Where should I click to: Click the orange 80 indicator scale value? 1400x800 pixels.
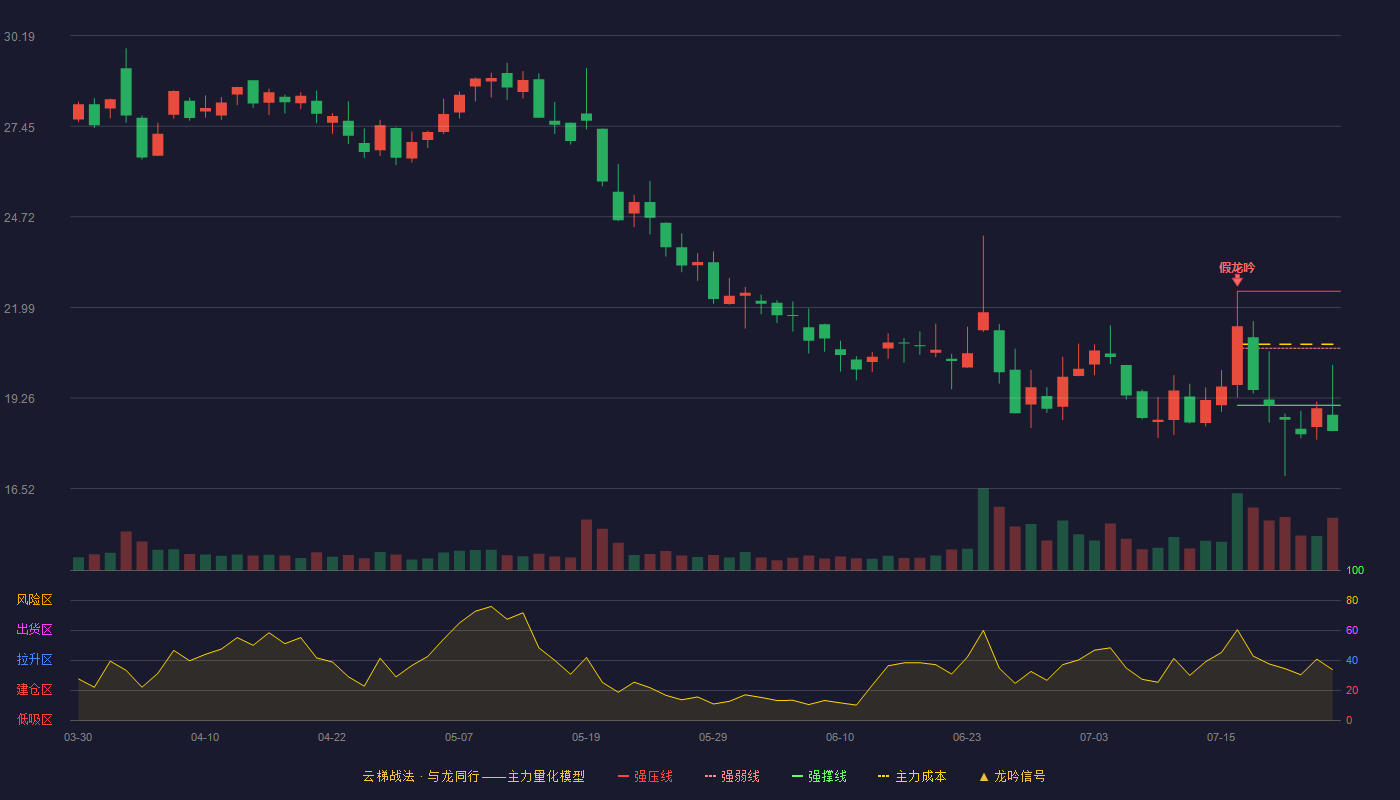1352,600
